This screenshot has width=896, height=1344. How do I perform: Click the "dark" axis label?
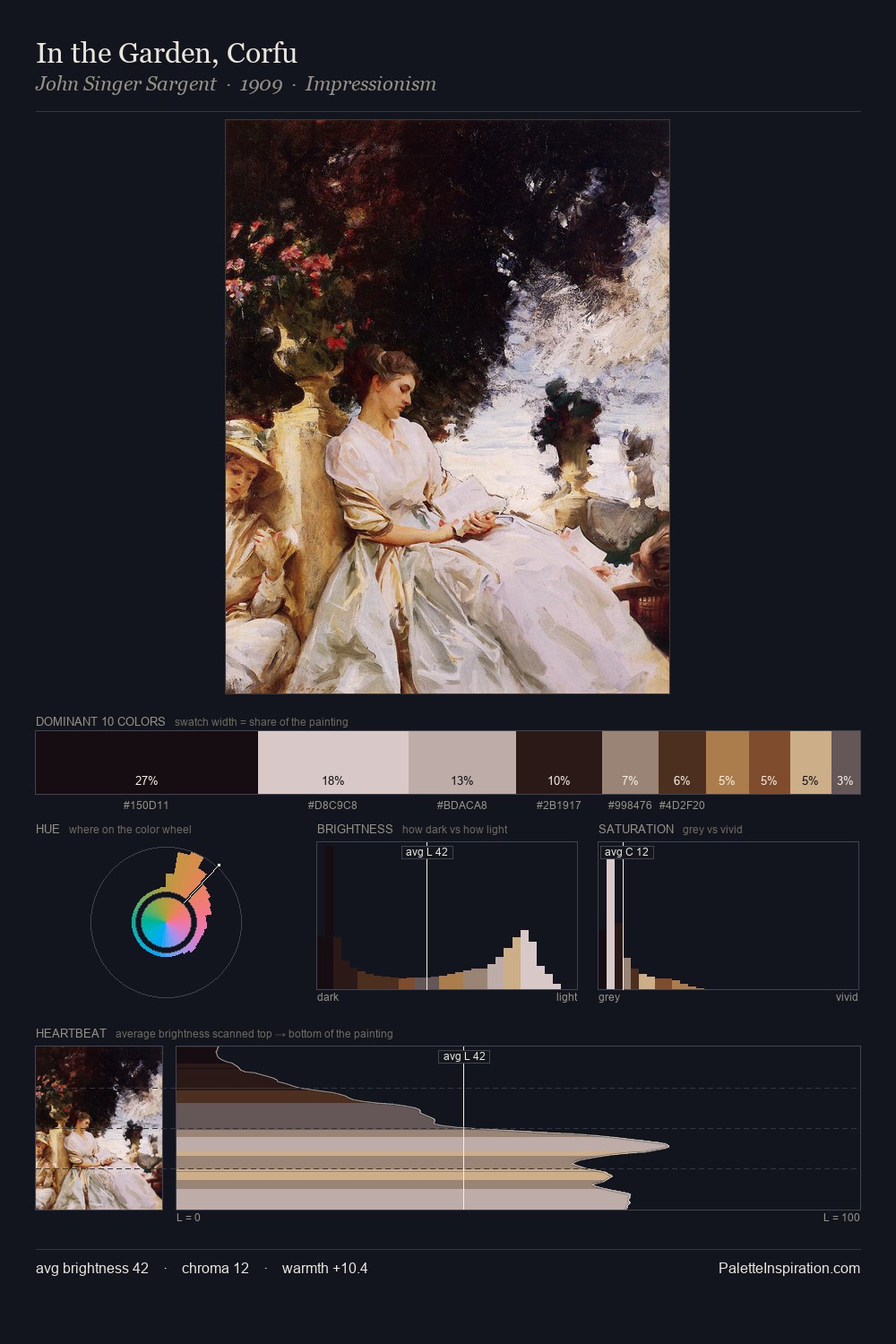(x=328, y=997)
